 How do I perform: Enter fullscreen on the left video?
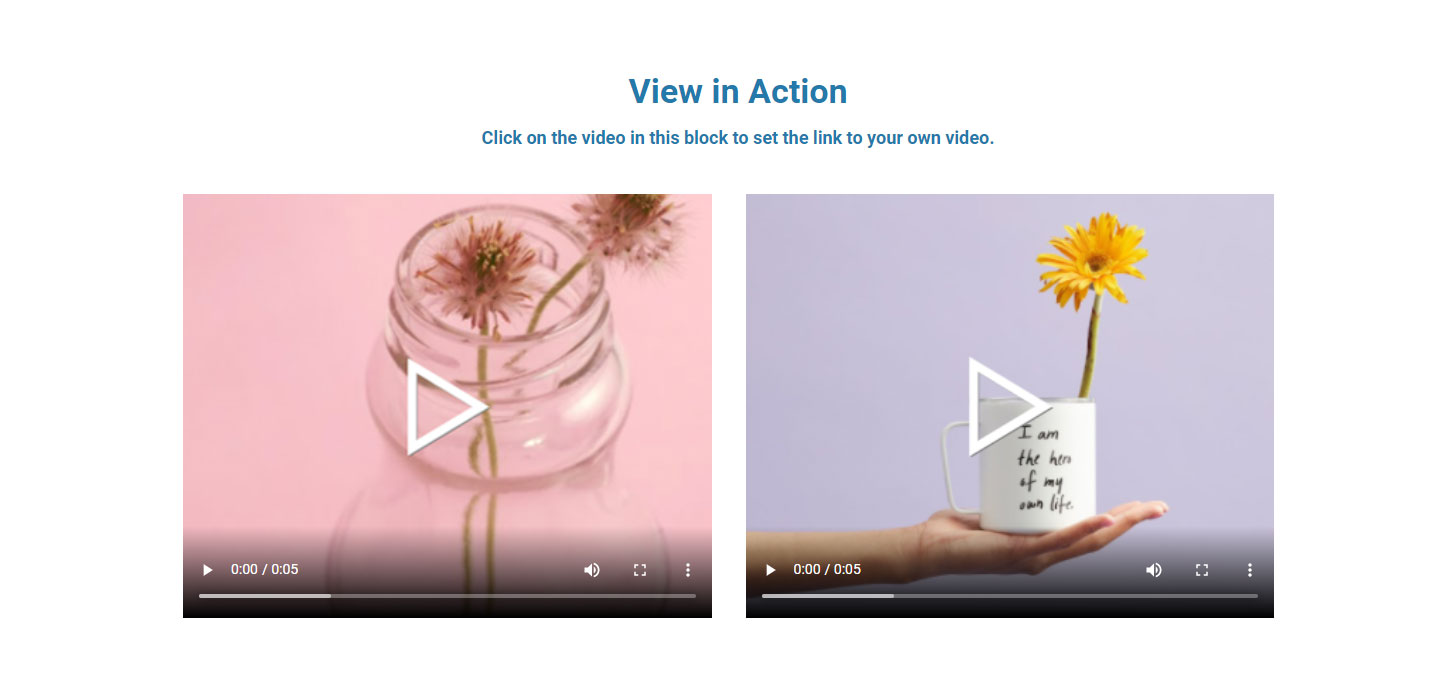tap(640, 570)
